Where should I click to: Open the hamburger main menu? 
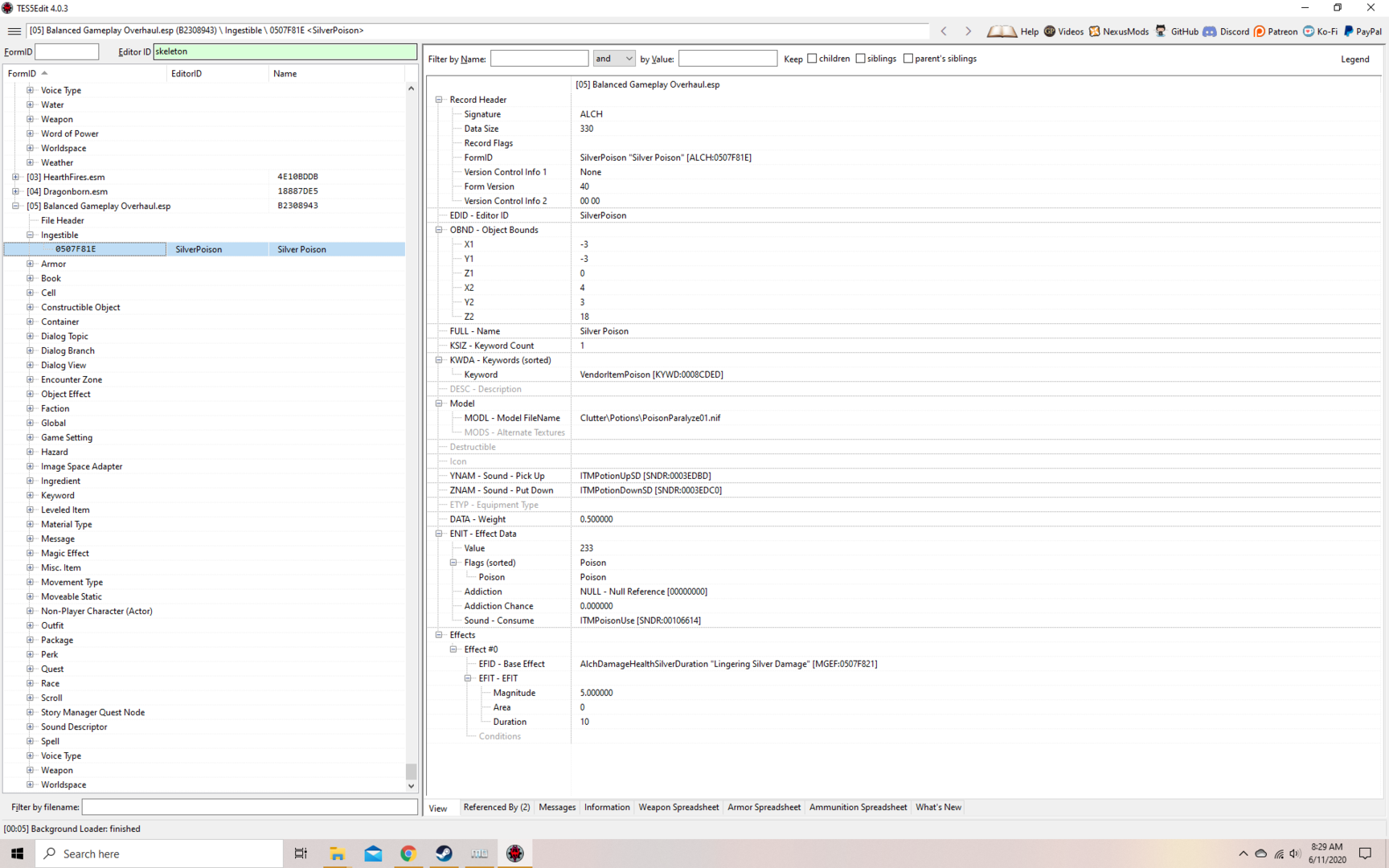tap(14, 31)
